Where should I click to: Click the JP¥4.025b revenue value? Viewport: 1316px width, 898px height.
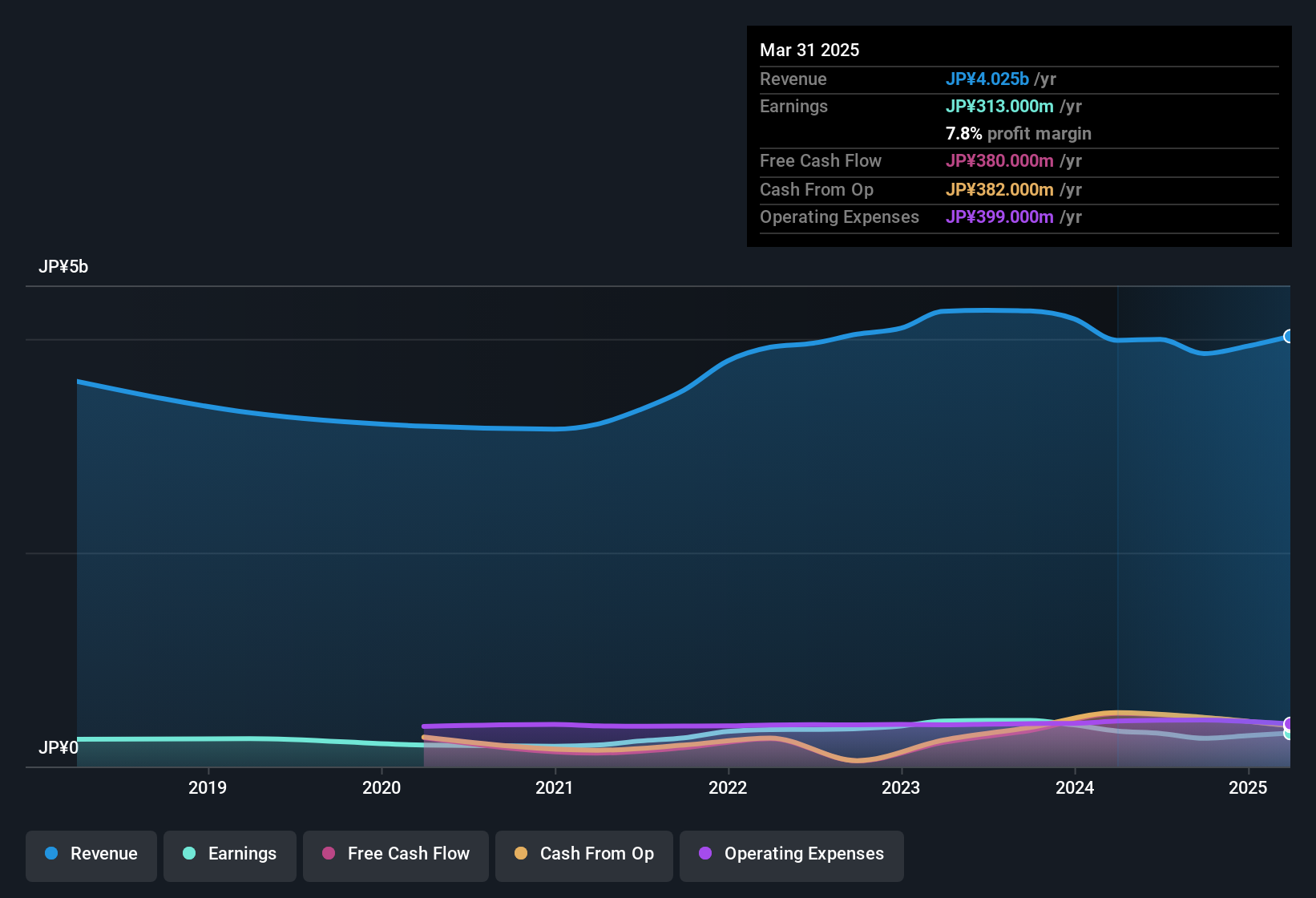pos(987,79)
